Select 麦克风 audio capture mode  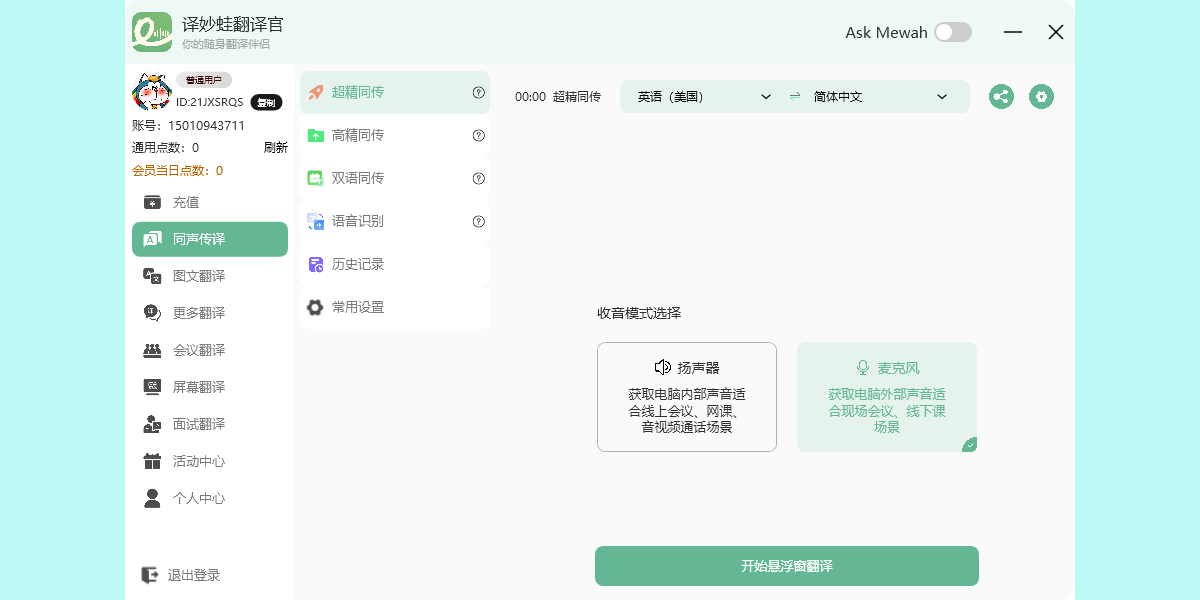pyautogui.click(x=886, y=397)
